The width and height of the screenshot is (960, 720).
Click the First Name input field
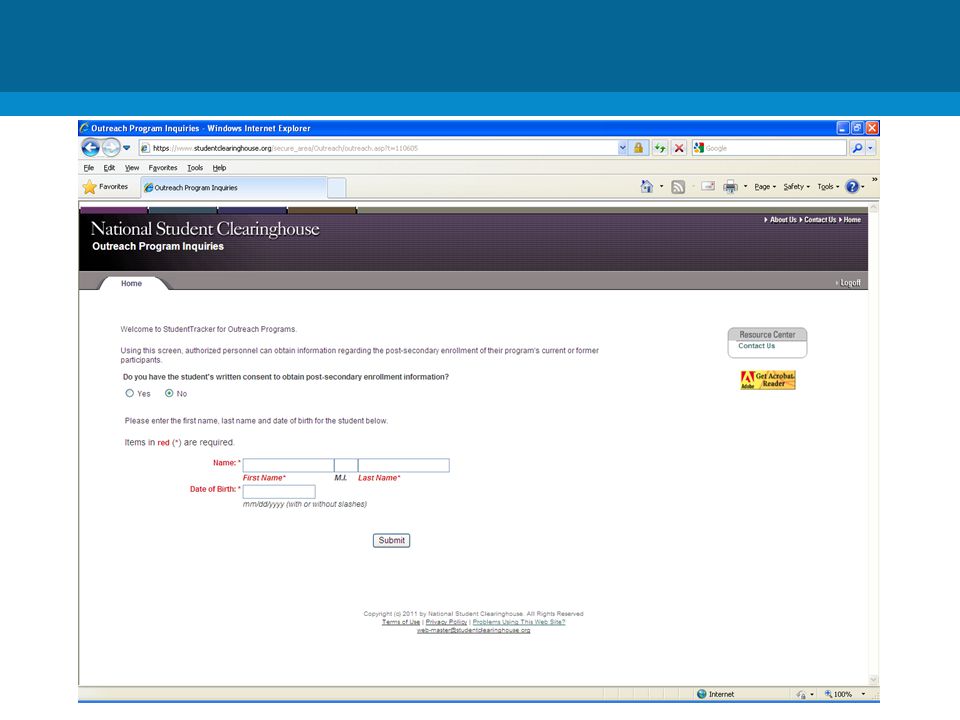(288, 465)
